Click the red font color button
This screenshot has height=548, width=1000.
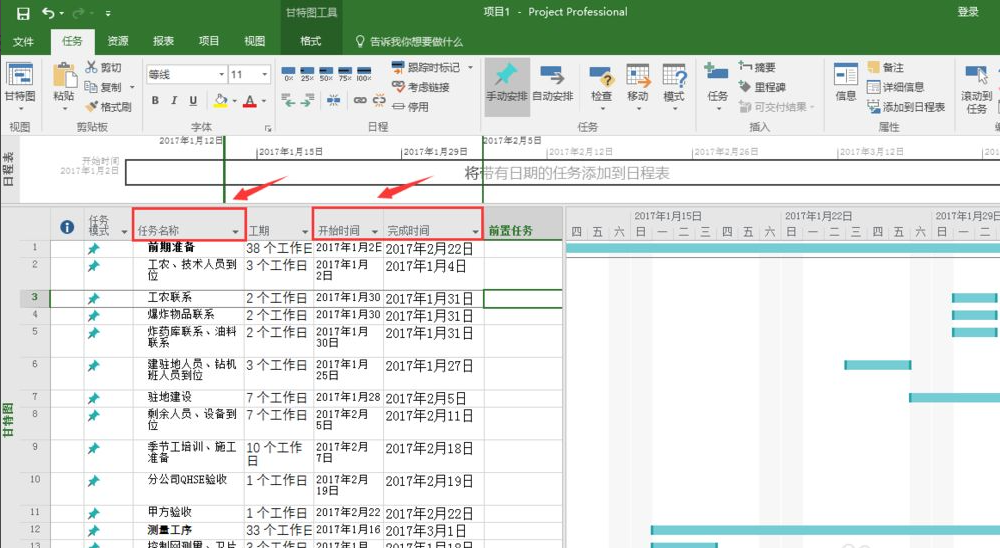tap(250, 100)
